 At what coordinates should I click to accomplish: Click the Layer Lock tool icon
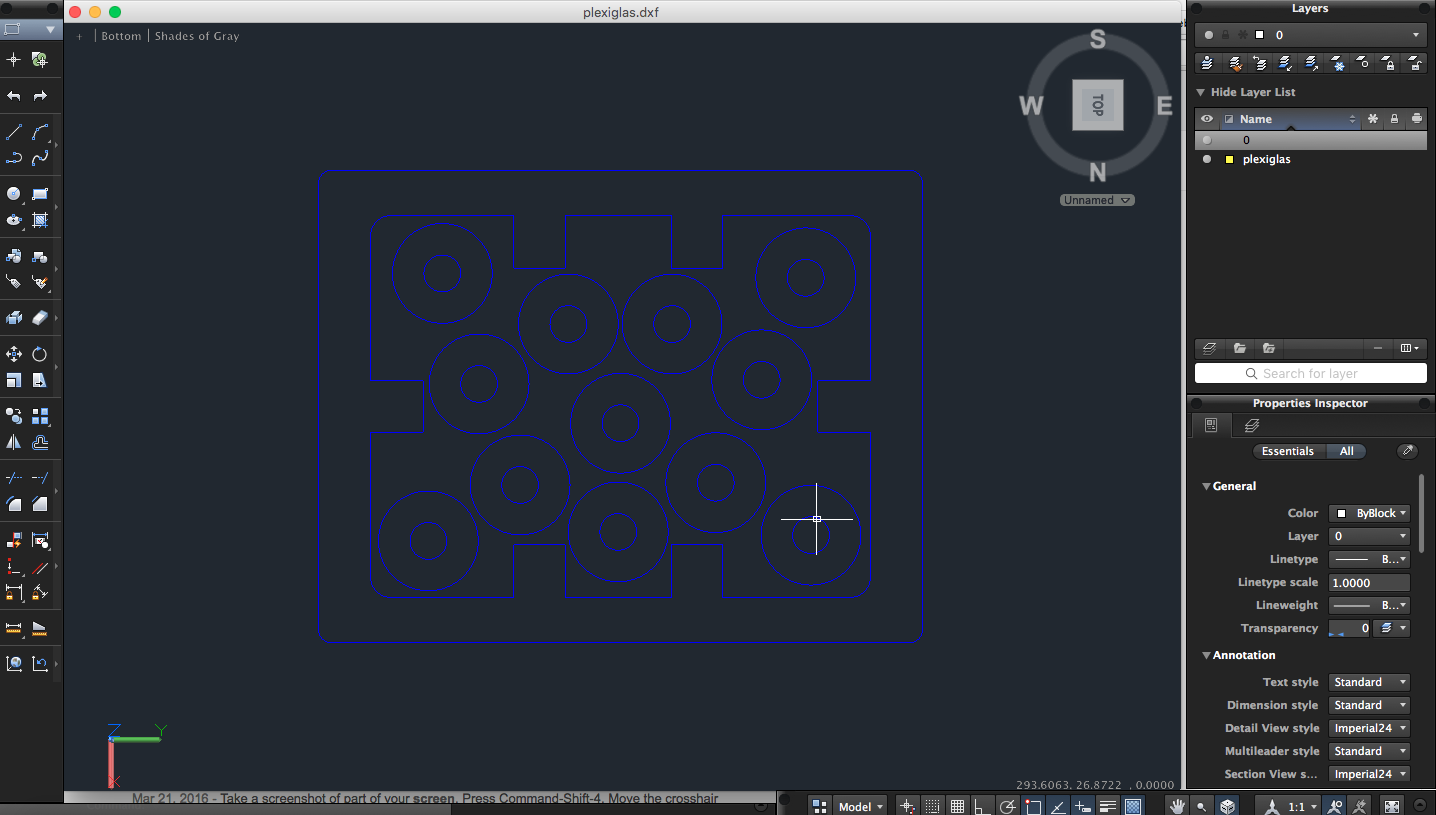click(x=1389, y=63)
